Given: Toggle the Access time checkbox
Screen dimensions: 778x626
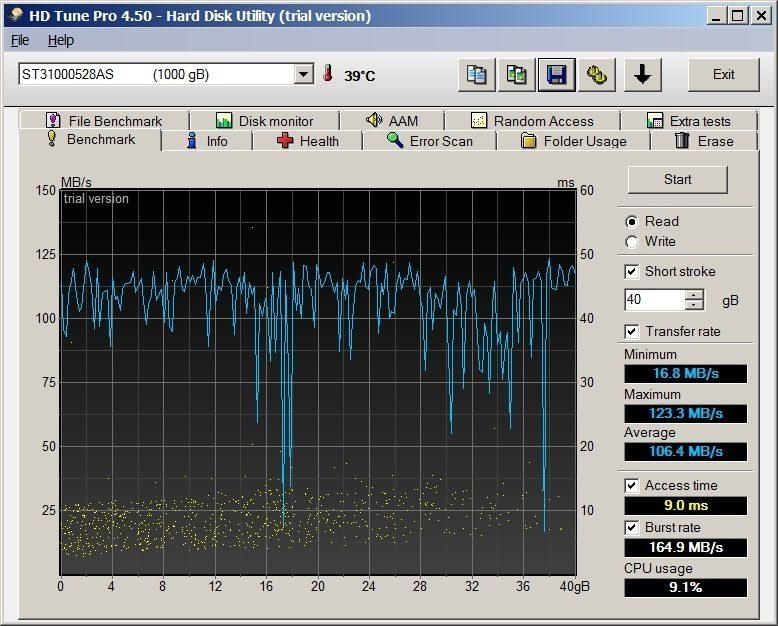Looking at the screenshot, I should [632, 486].
